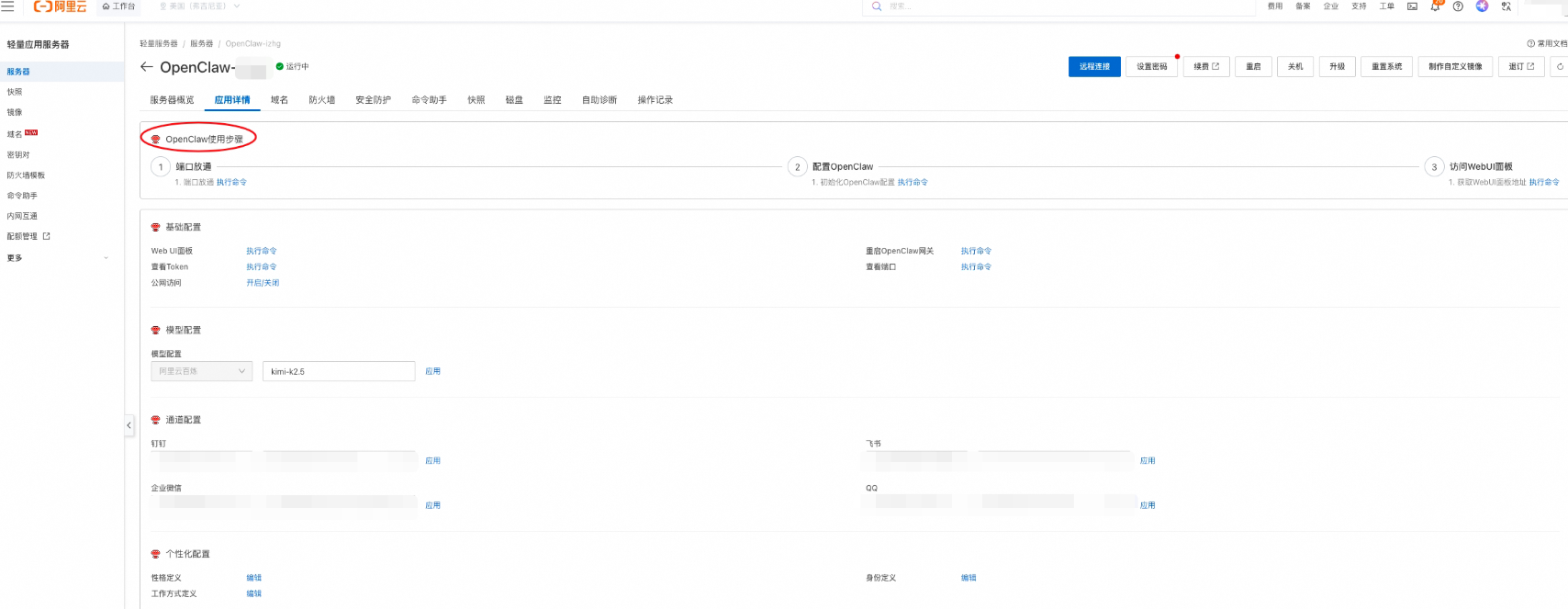Image resolution: width=1568 pixels, height=609 pixels.
Task: Click the external link icon next to 配额管理
Action: tap(47, 236)
